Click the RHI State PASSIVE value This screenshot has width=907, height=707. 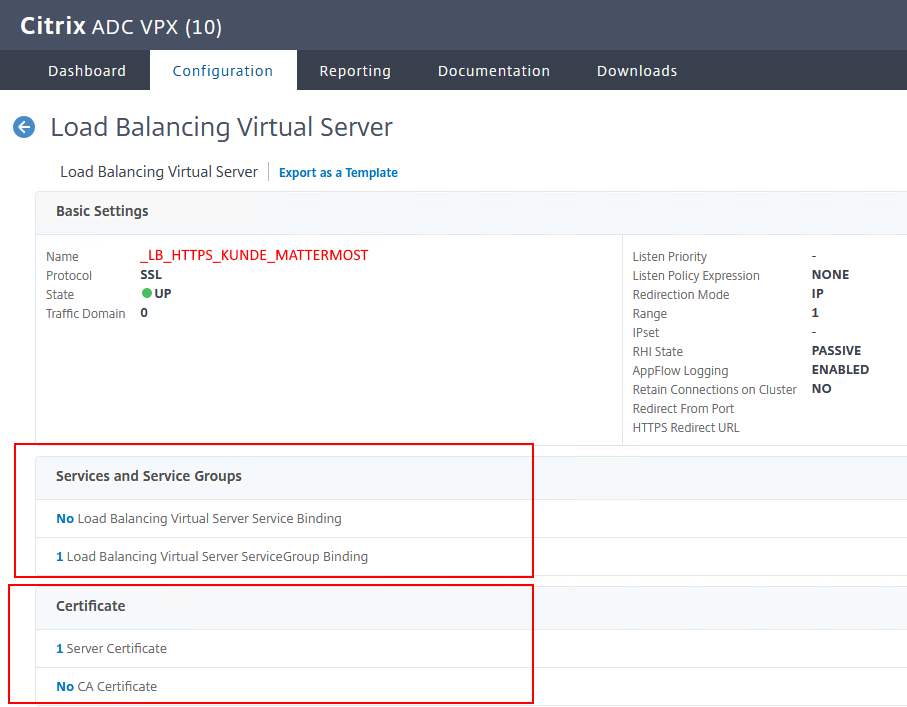coord(836,351)
